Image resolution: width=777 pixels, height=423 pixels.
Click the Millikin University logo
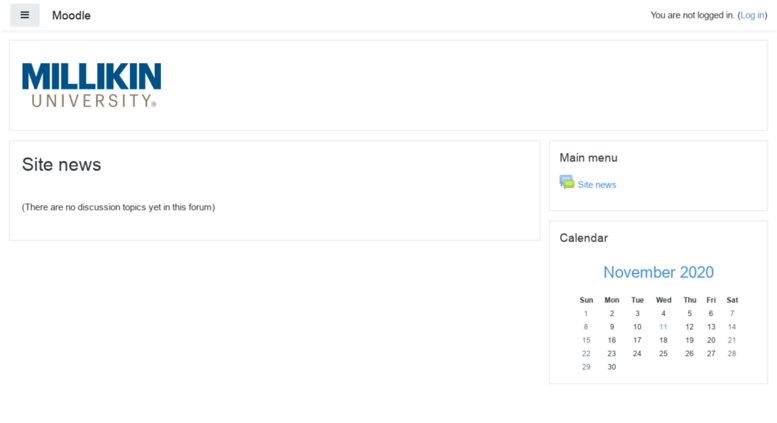tap(92, 85)
